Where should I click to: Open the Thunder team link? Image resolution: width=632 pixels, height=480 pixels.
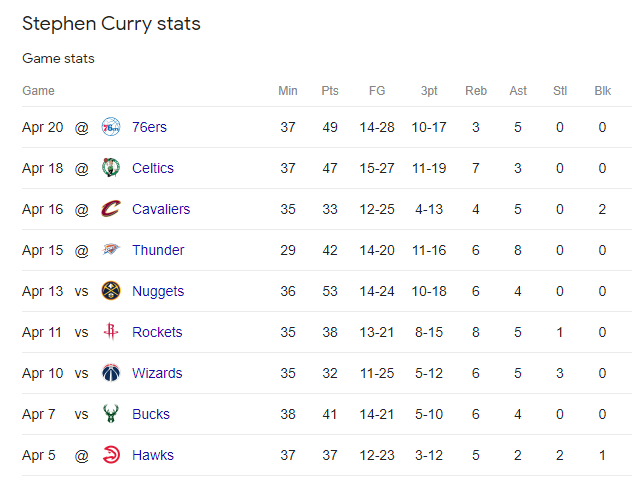click(158, 250)
